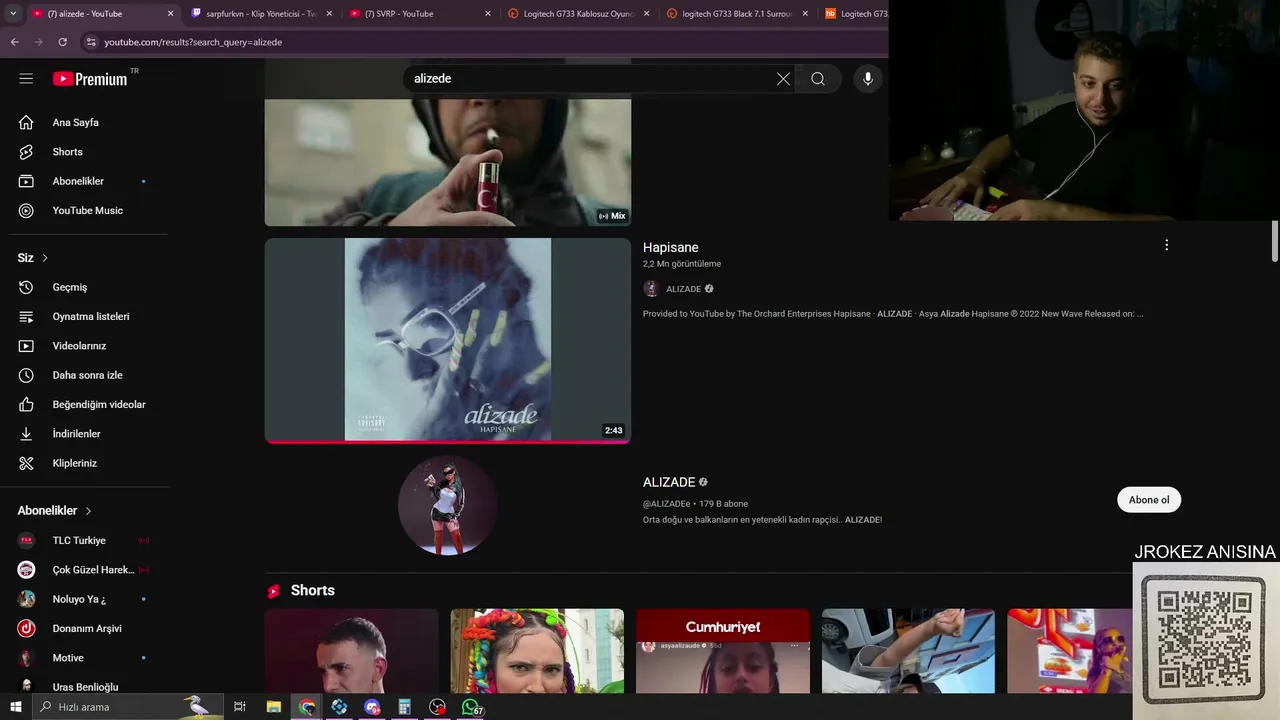This screenshot has height=720, width=1280.
Task: Open Calculator from taskbar
Action: pyautogui.click(x=405, y=707)
